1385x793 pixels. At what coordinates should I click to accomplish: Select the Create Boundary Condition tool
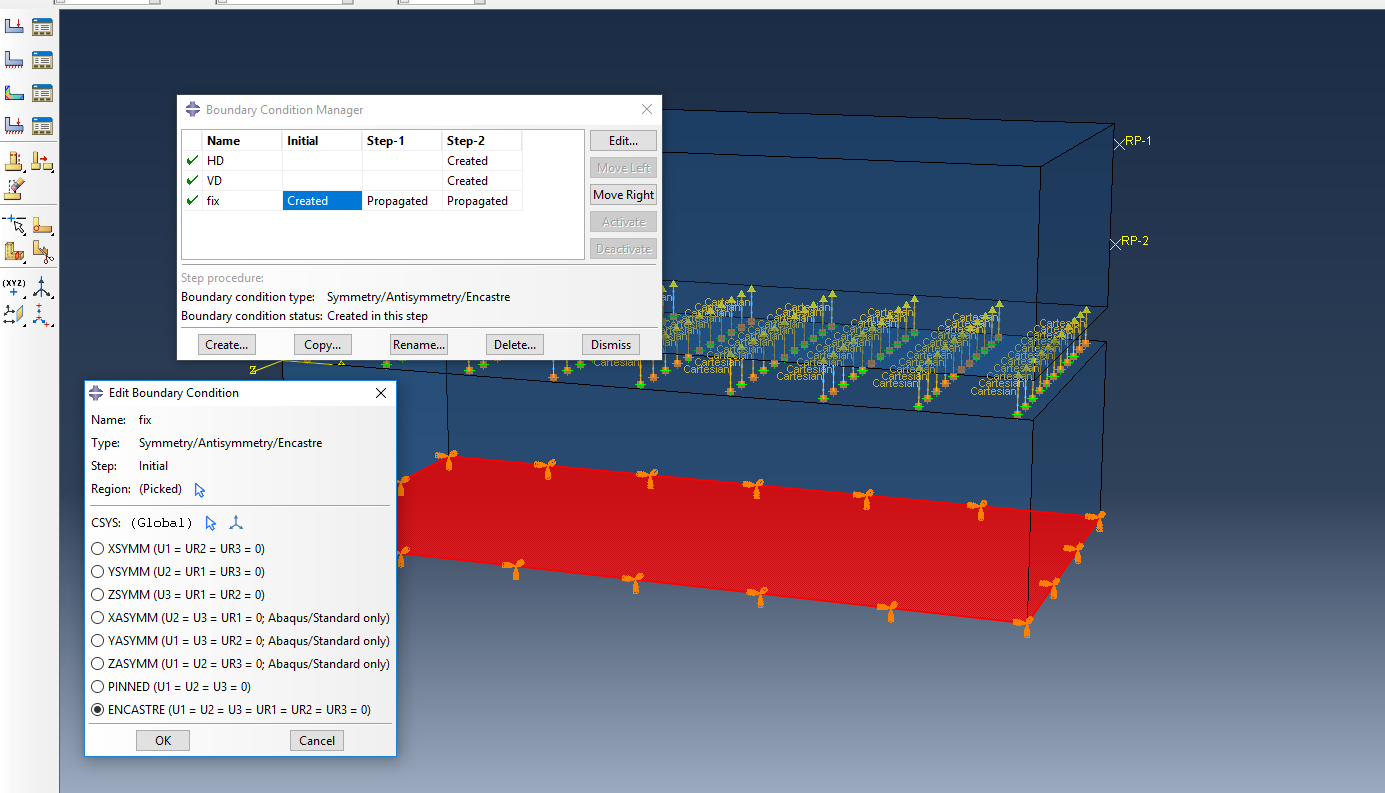14,59
